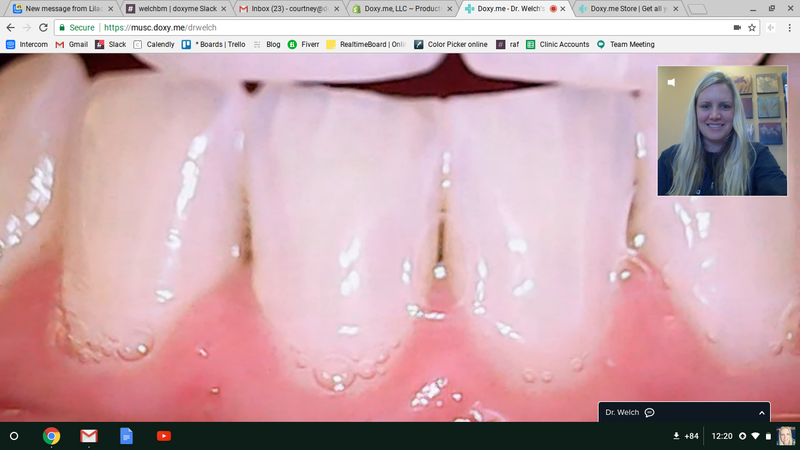Open Gmail app in the shelf

click(x=89, y=436)
